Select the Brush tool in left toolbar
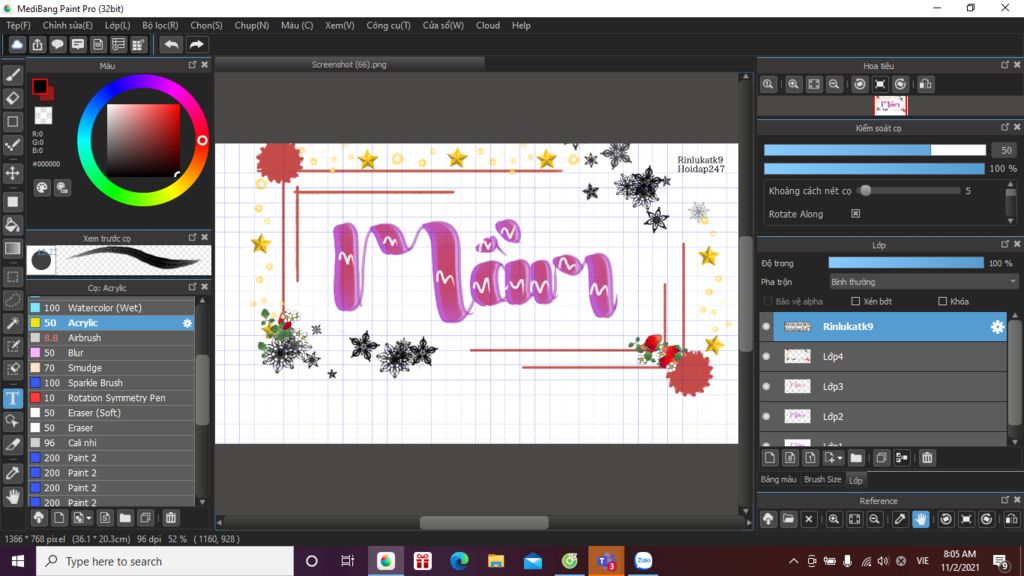Viewport: 1024px width, 576px height. point(12,75)
